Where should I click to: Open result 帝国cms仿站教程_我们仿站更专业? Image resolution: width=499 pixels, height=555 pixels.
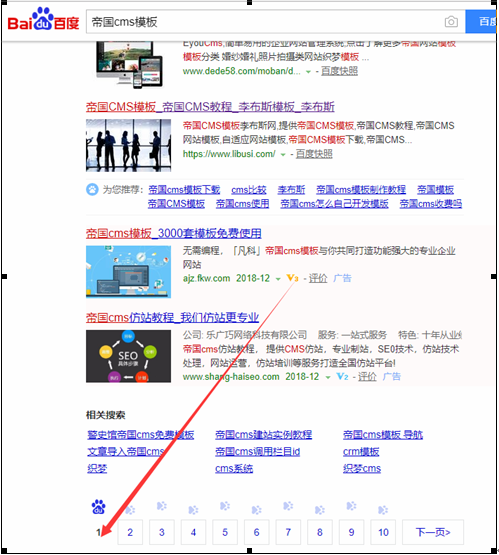[x=172, y=317]
